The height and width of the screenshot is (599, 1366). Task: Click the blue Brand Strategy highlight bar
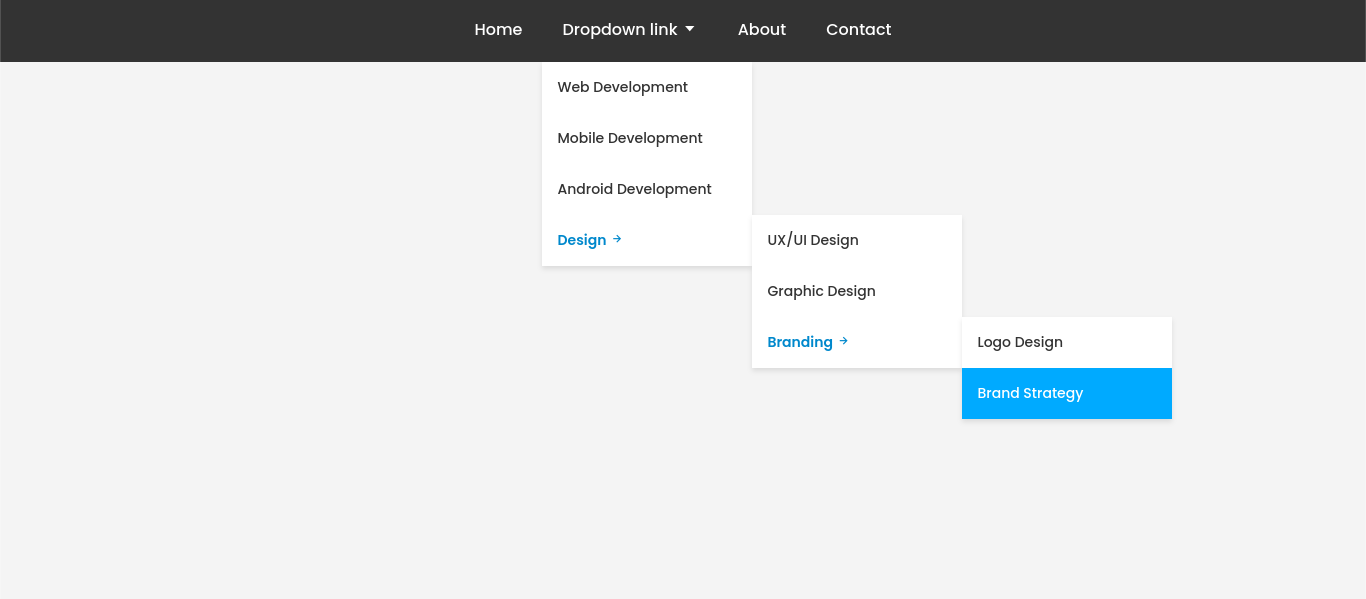click(1066, 393)
